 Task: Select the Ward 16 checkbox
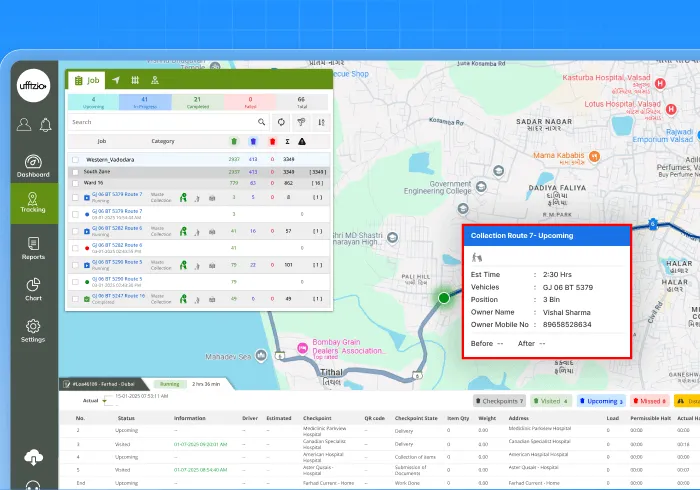pos(75,183)
